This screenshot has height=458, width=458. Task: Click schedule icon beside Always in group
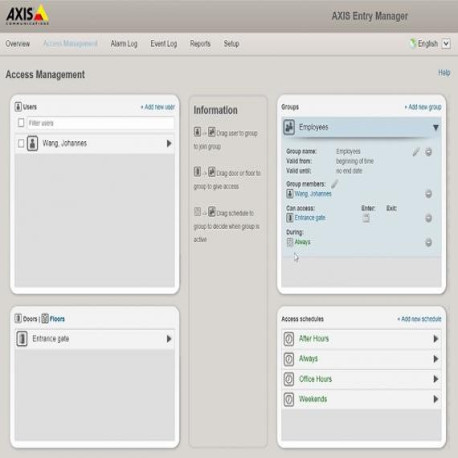coord(290,242)
